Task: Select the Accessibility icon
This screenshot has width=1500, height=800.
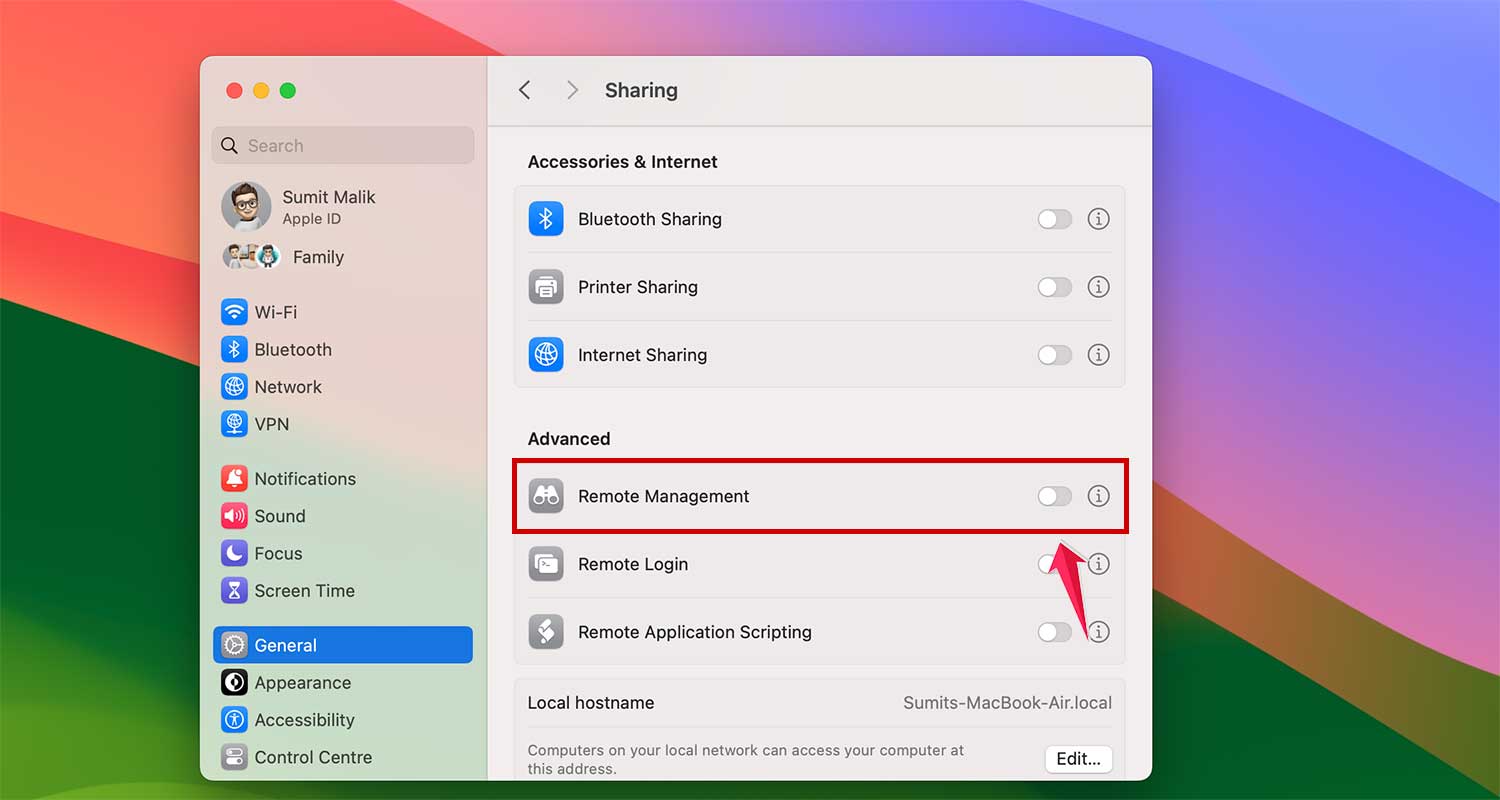Action: (234, 719)
